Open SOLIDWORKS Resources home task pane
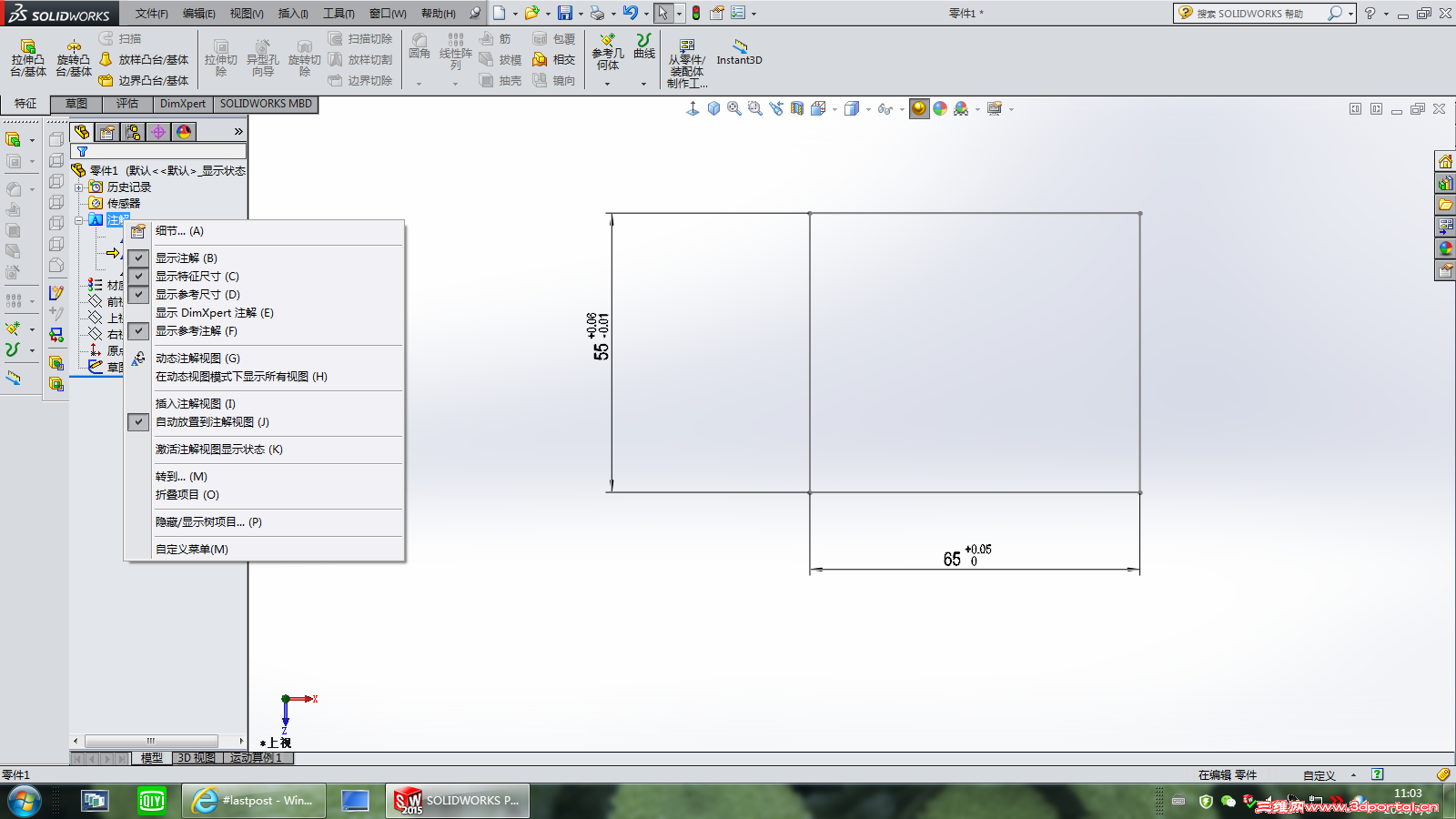 (x=1445, y=161)
